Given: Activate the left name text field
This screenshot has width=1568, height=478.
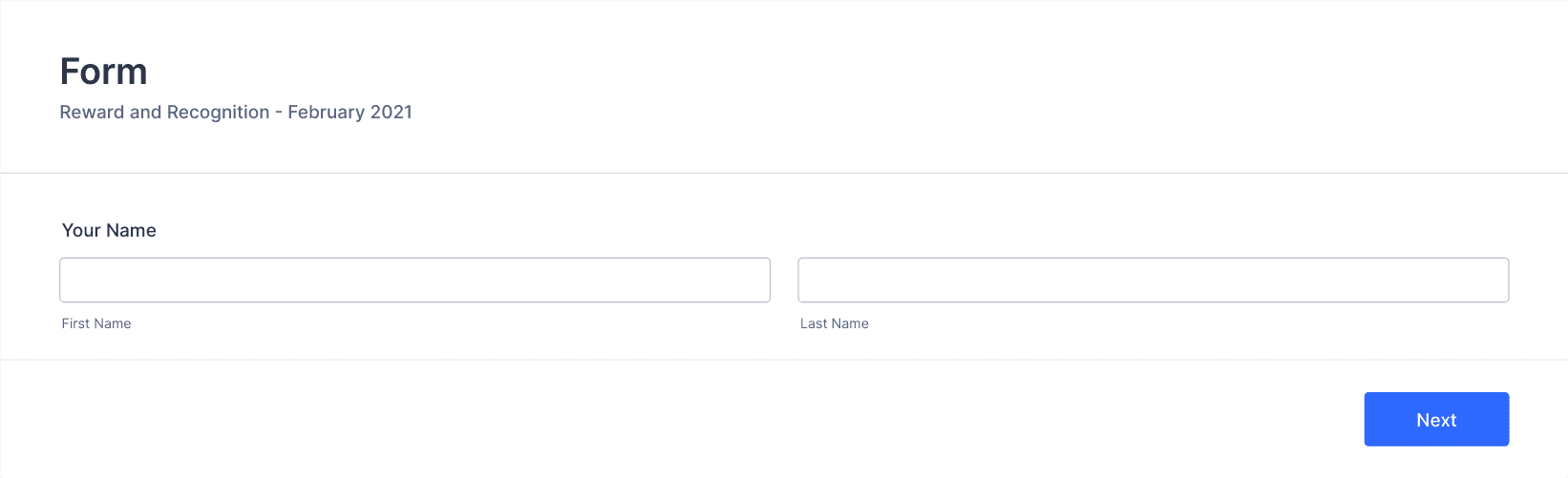Looking at the screenshot, I should point(414,280).
